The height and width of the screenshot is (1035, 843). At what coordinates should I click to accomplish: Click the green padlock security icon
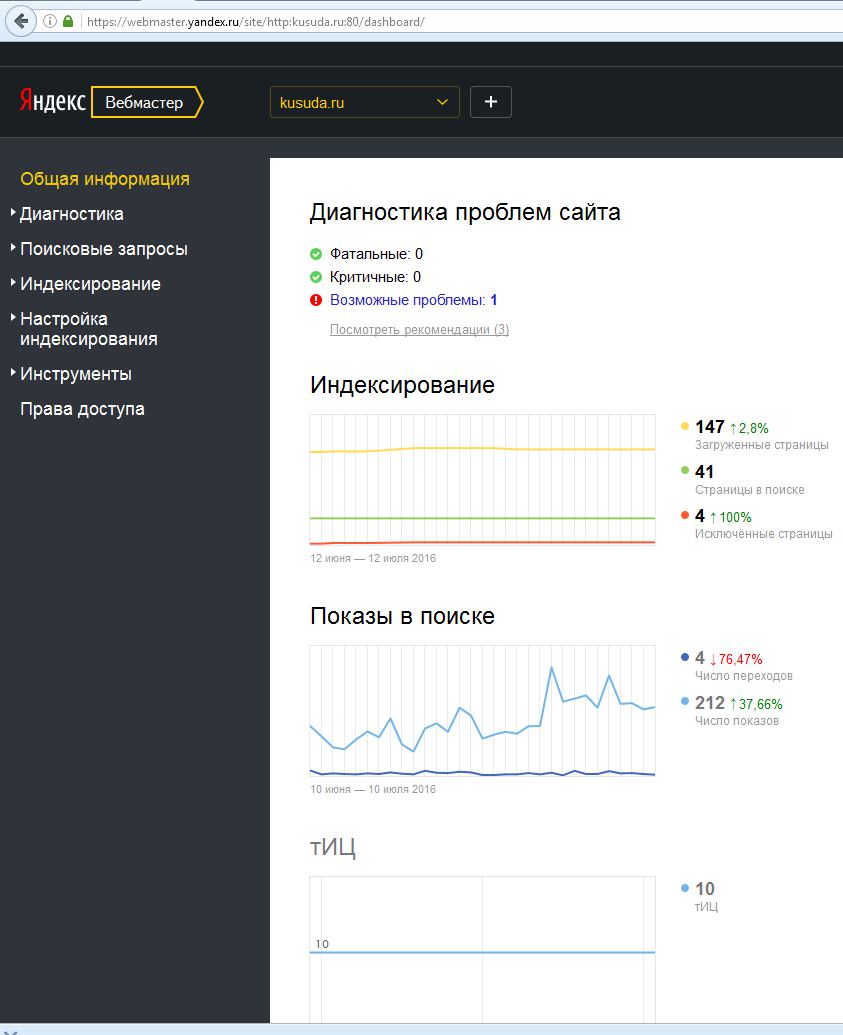[68, 21]
